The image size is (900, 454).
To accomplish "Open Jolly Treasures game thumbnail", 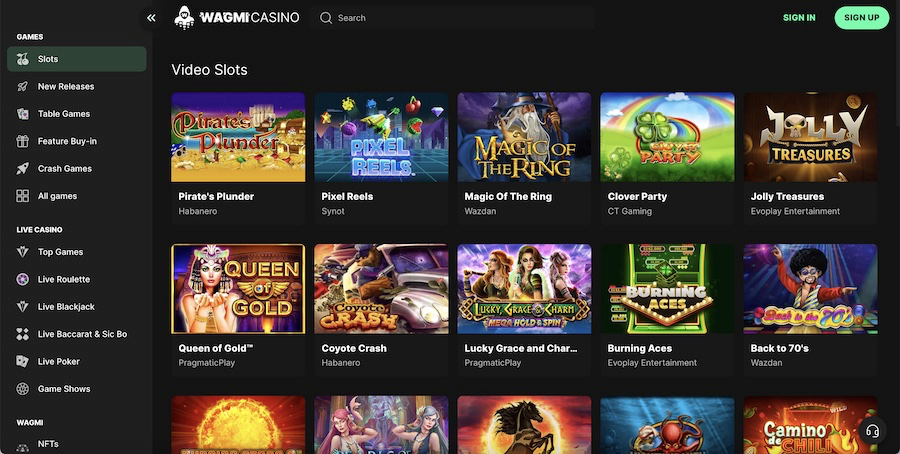I will pyautogui.click(x=810, y=137).
